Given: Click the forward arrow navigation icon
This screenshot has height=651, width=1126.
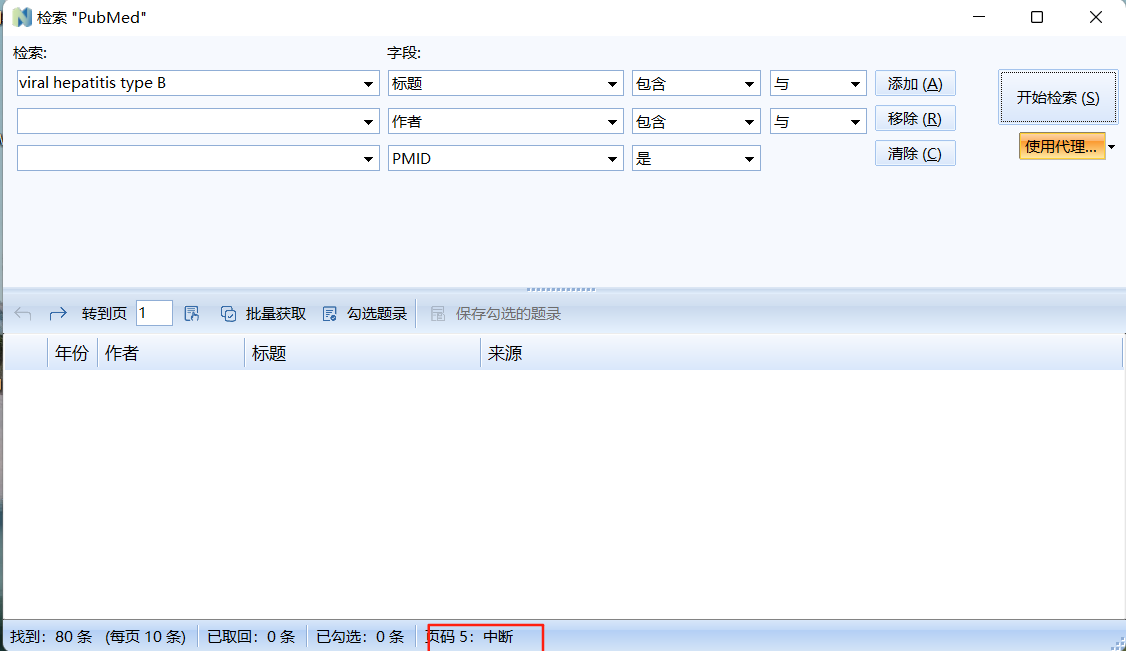Looking at the screenshot, I should click(58, 314).
